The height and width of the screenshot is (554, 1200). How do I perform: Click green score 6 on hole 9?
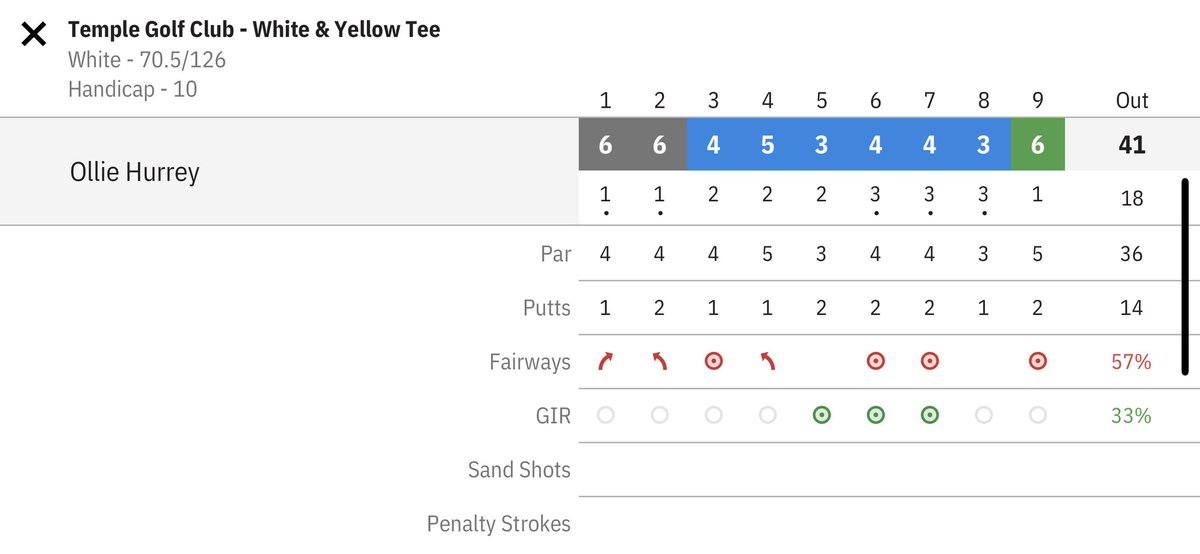(x=1037, y=145)
